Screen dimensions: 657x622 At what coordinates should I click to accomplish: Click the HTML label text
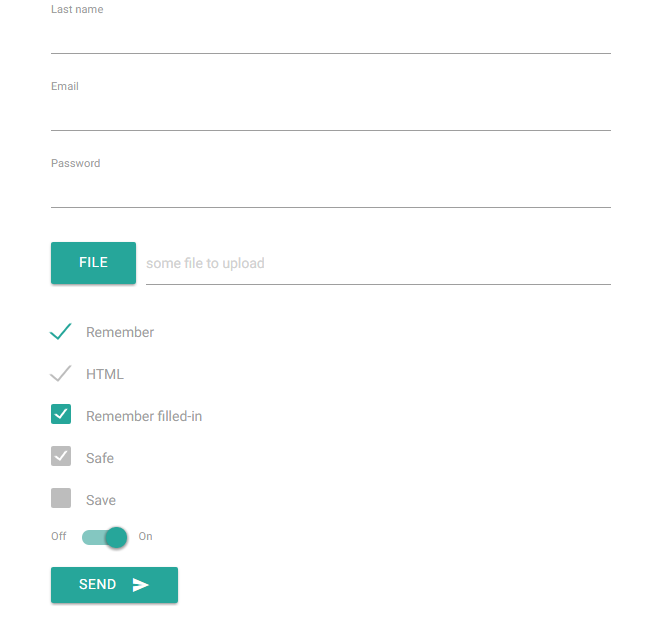[x=105, y=374]
